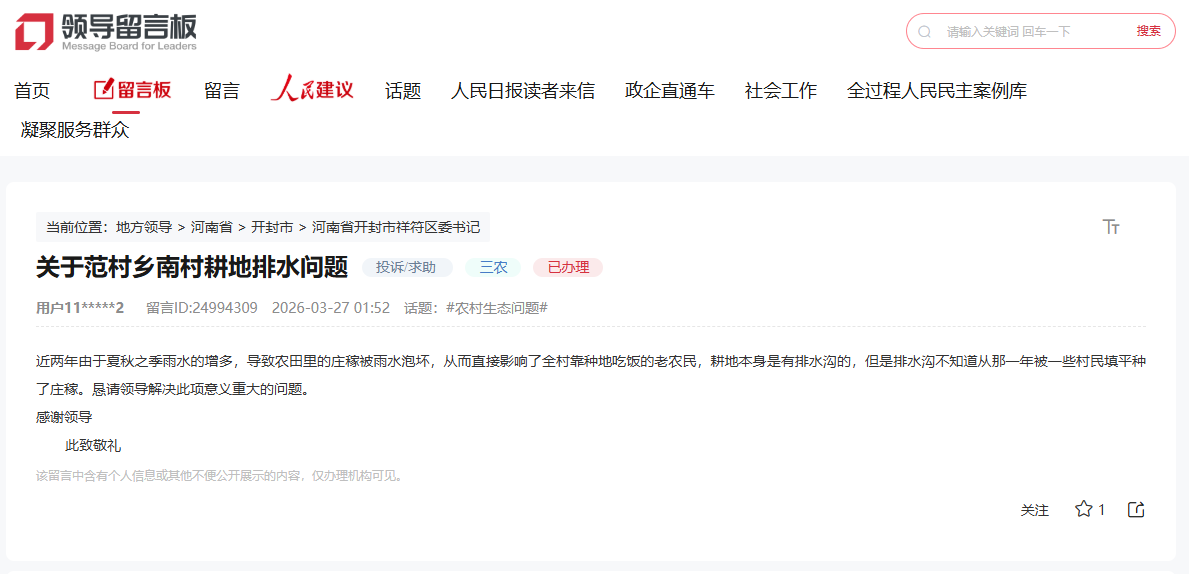This screenshot has width=1189, height=574.
Task: Navigate to 政企直通车
Action: tap(670, 91)
